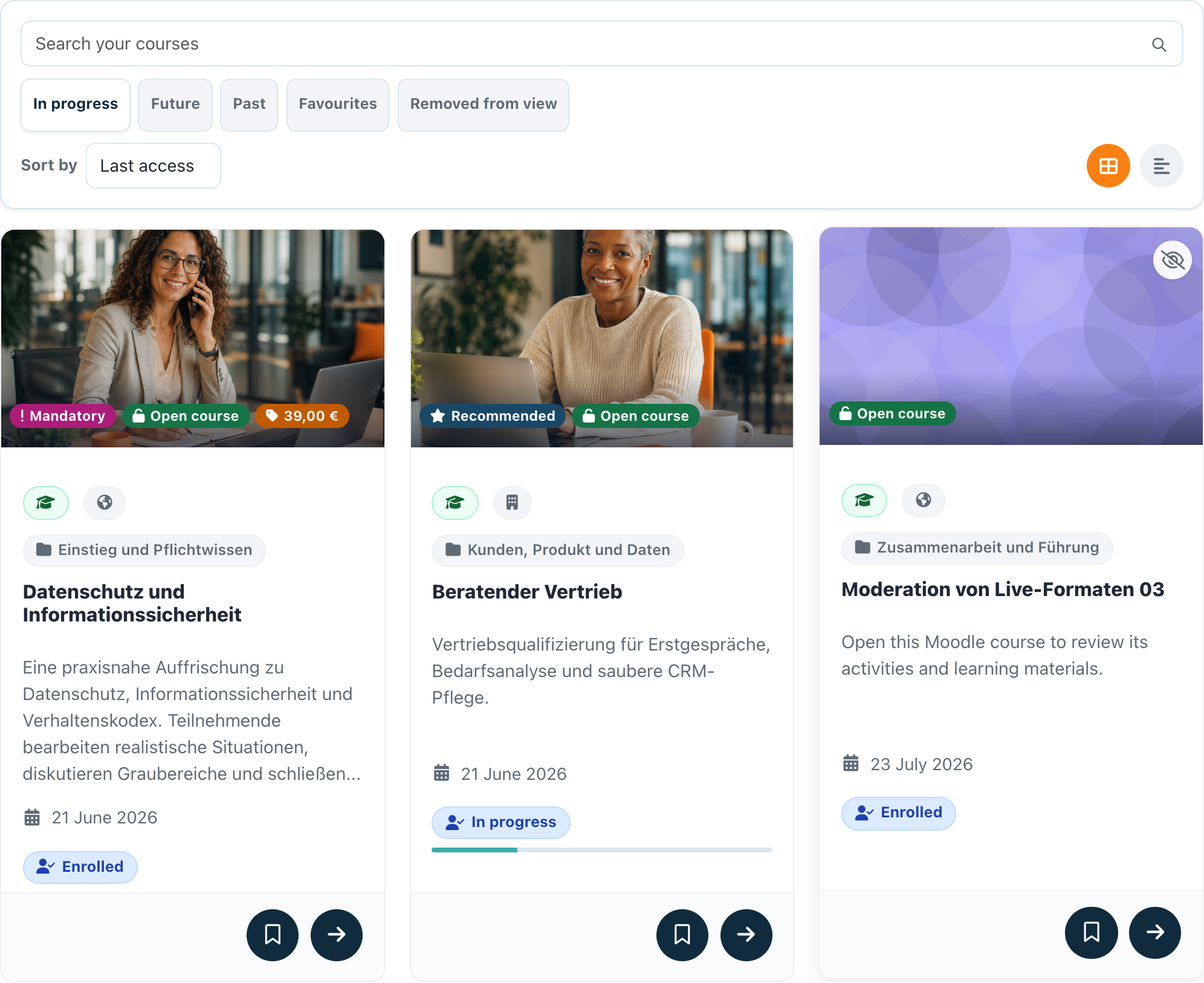Click building icon on Beratender Vertrieb card
Screen dimensions: 1204x983
tap(513, 502)
